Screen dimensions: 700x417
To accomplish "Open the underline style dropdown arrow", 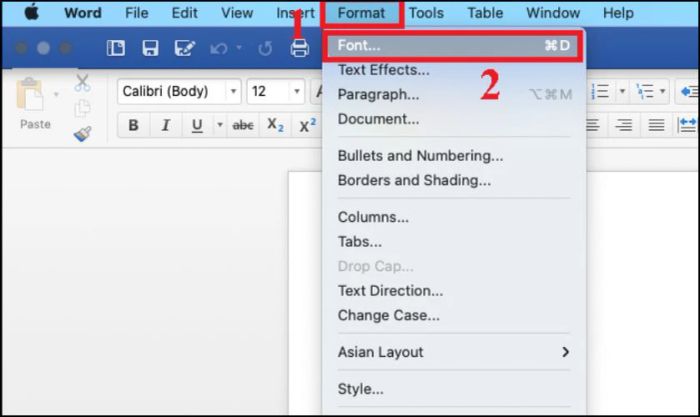I will pos(220,125).
